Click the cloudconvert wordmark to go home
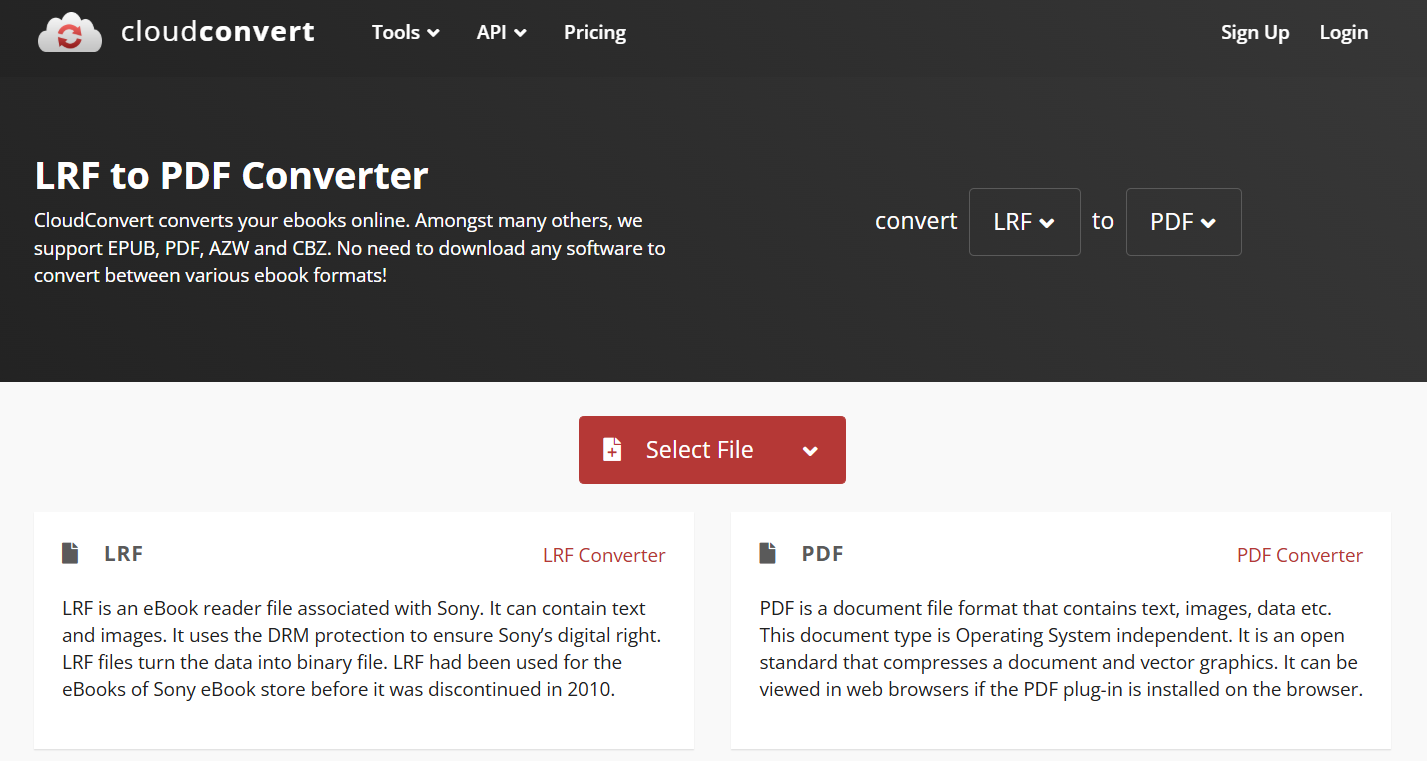 [216, 31]
